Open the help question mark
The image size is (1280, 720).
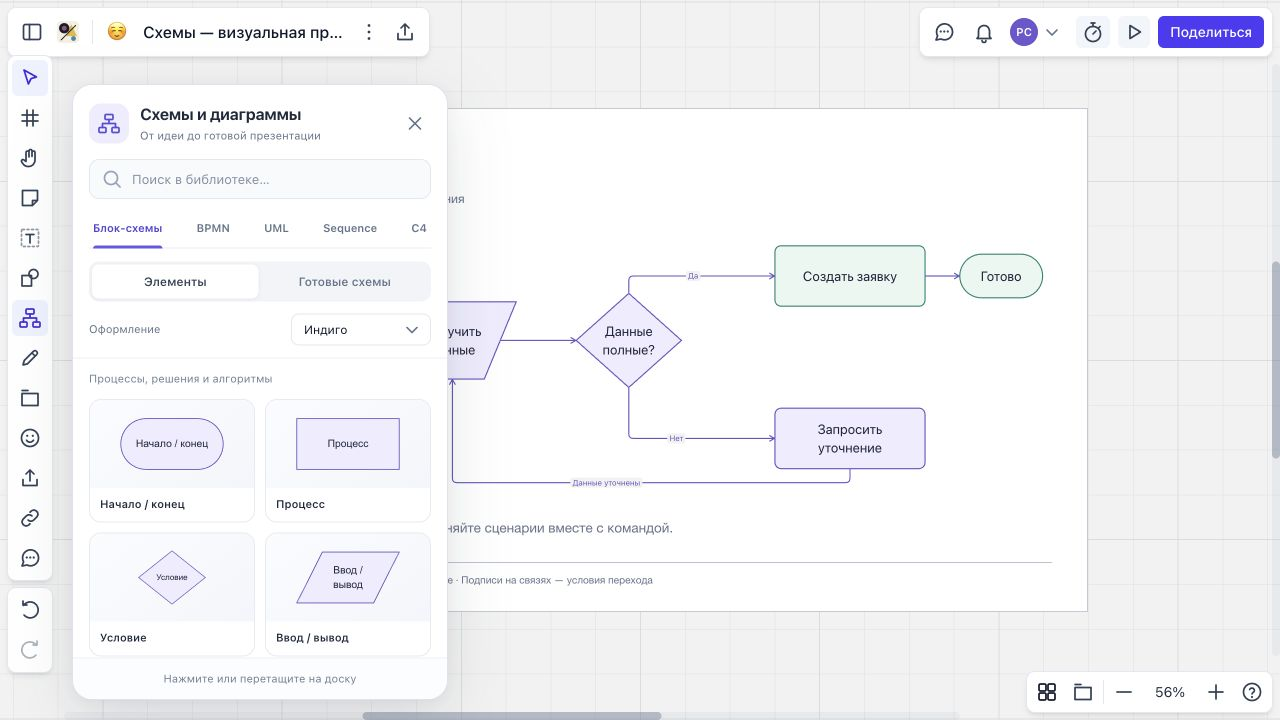[x=1251, y=692]
